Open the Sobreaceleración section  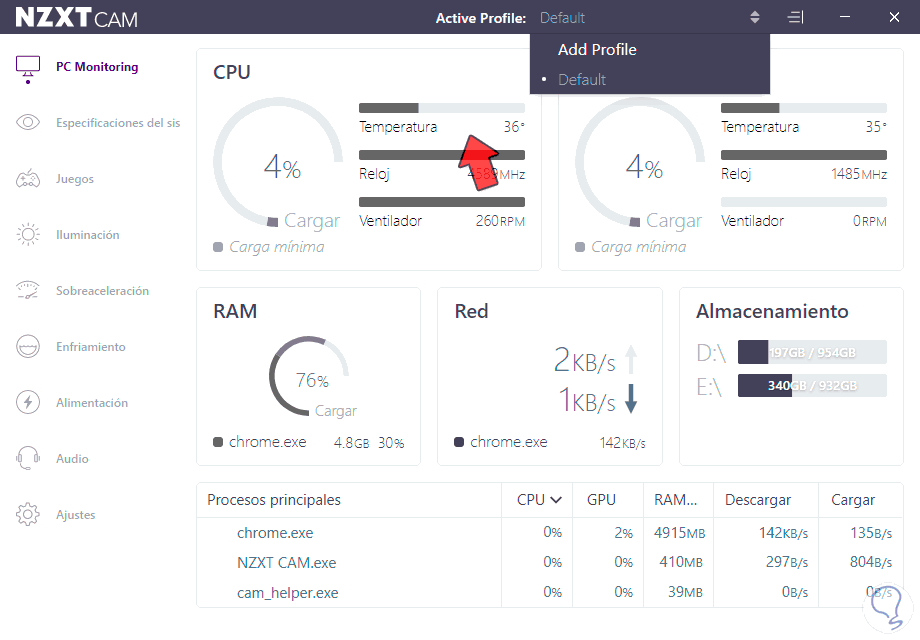(102, 291)
